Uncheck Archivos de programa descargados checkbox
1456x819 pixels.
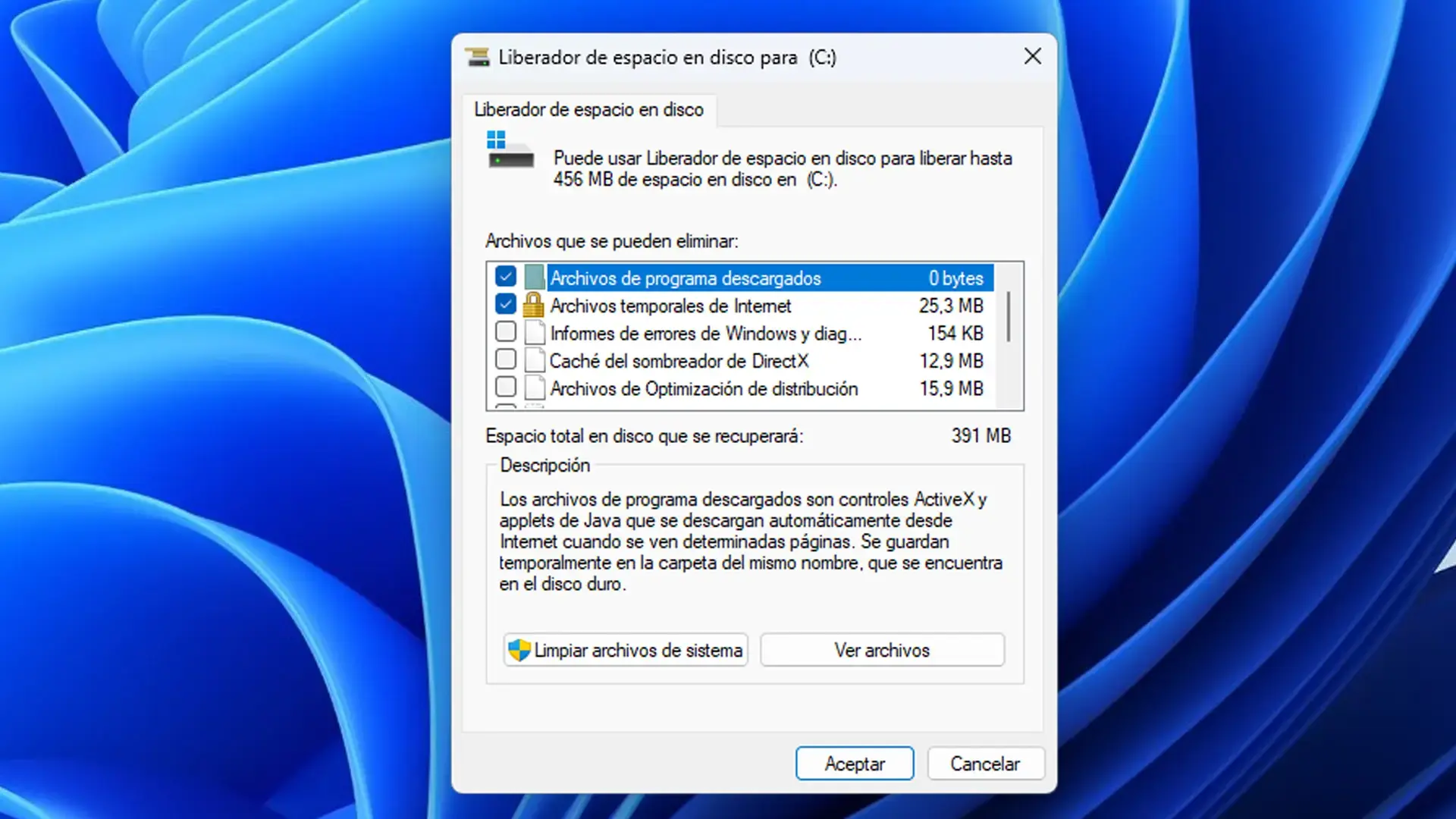(506, 277)
